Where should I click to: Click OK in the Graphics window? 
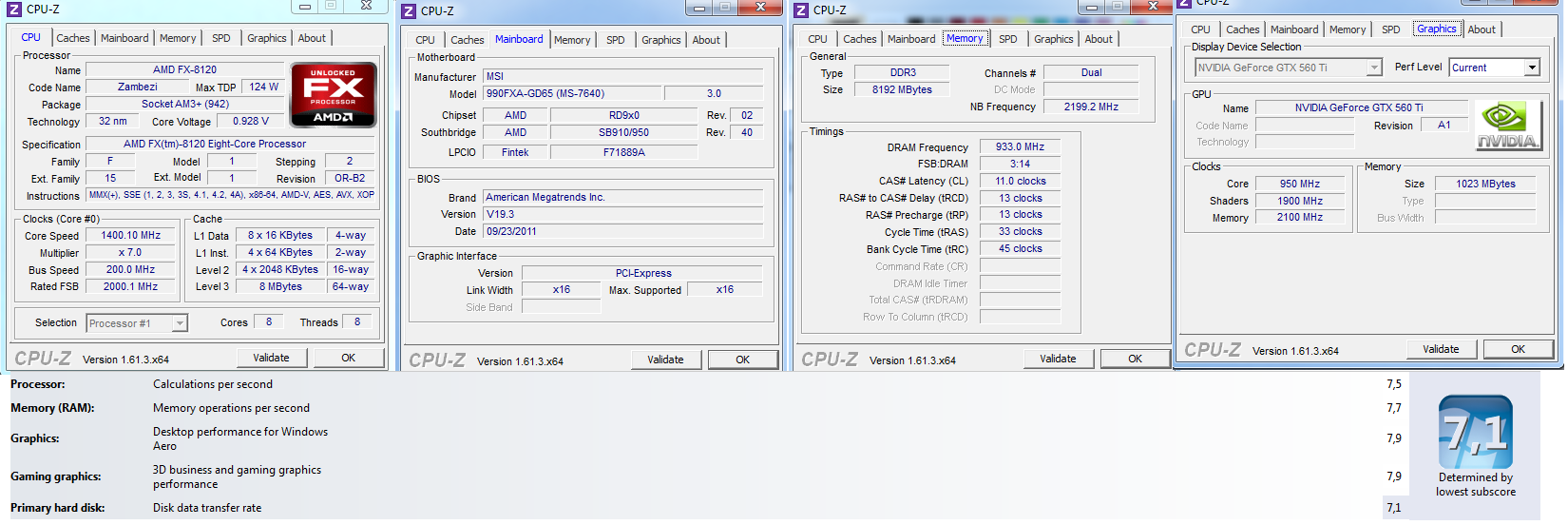point(1519,350)
